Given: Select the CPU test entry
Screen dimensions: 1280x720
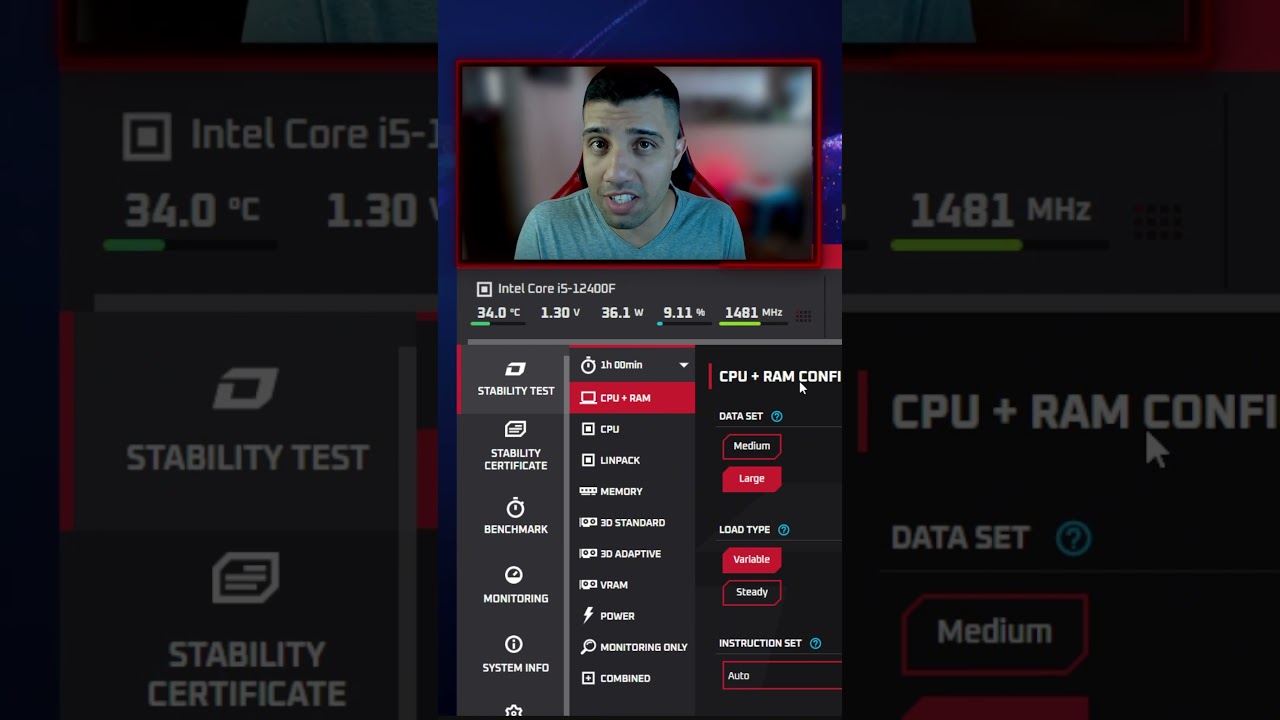Looking at the screenshot, I should coord(632,429).
